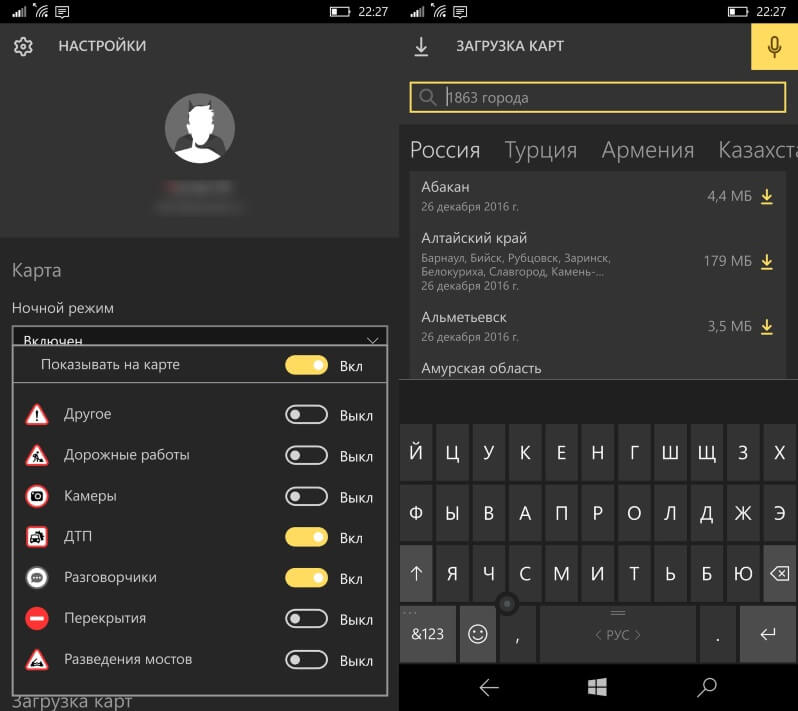Disable the Показывать на карте toggle
The width and height of the screenshot is (798, 711).
tap(306, 365)
